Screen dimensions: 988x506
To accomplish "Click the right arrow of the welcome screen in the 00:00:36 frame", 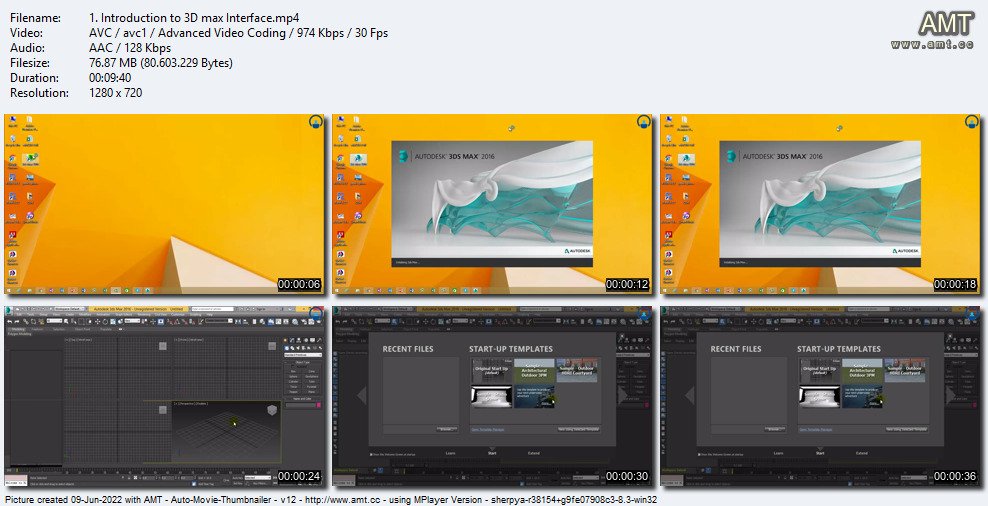I will [951, 395].
